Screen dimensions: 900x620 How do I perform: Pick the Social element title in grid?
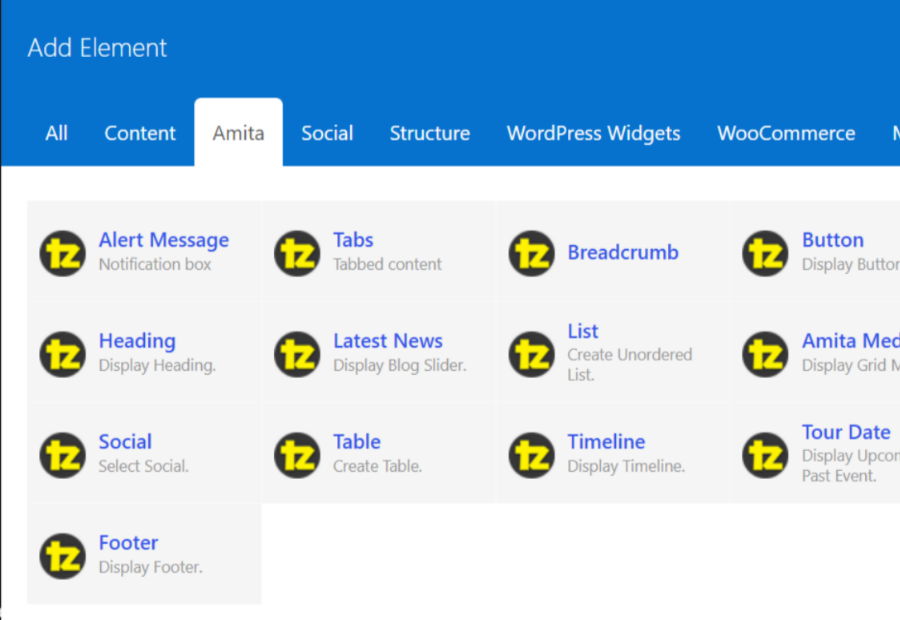tap(125, 442)
